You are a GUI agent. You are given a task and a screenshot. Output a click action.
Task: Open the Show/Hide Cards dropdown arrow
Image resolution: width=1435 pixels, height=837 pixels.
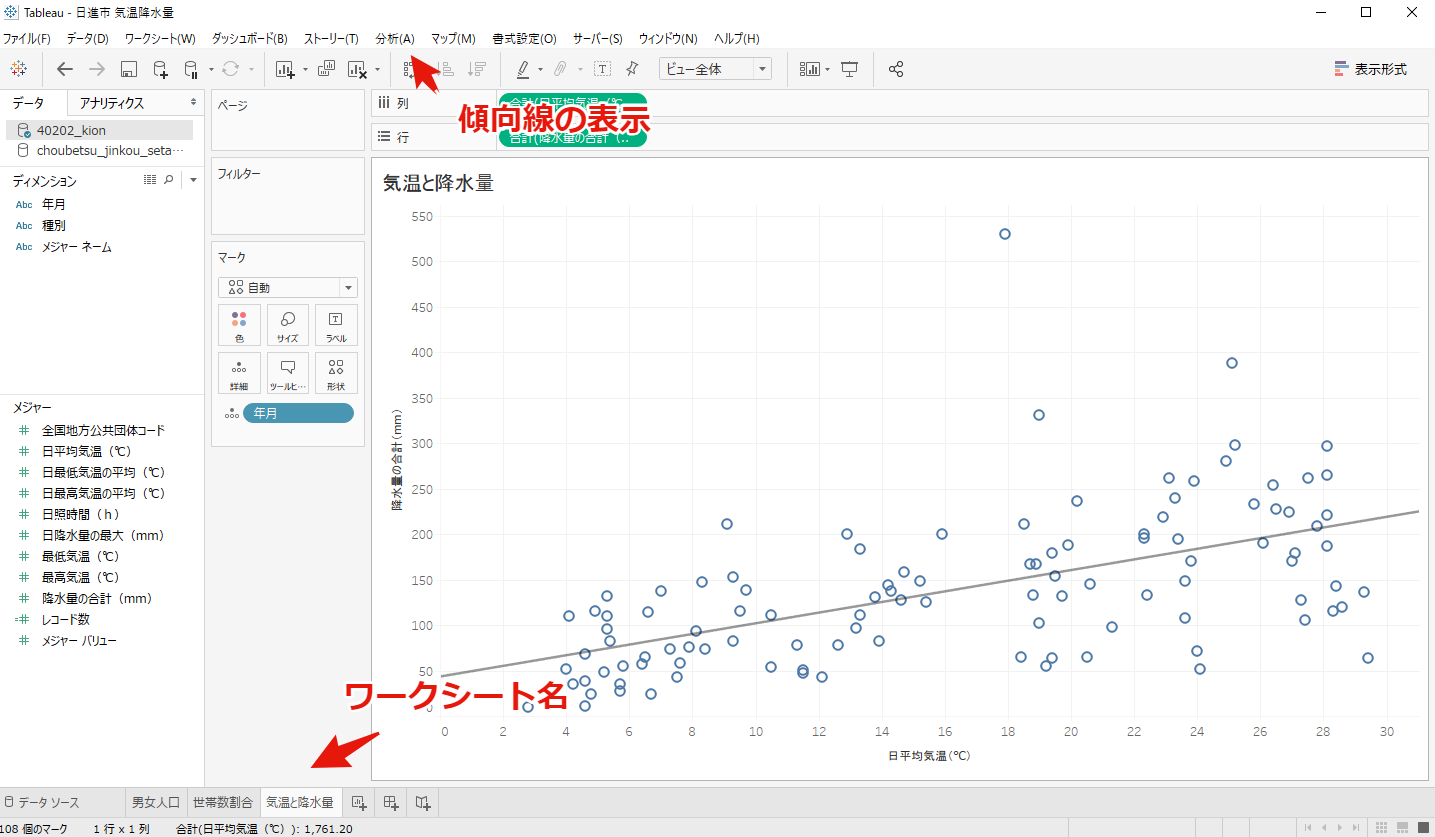(x=828, y=69)
